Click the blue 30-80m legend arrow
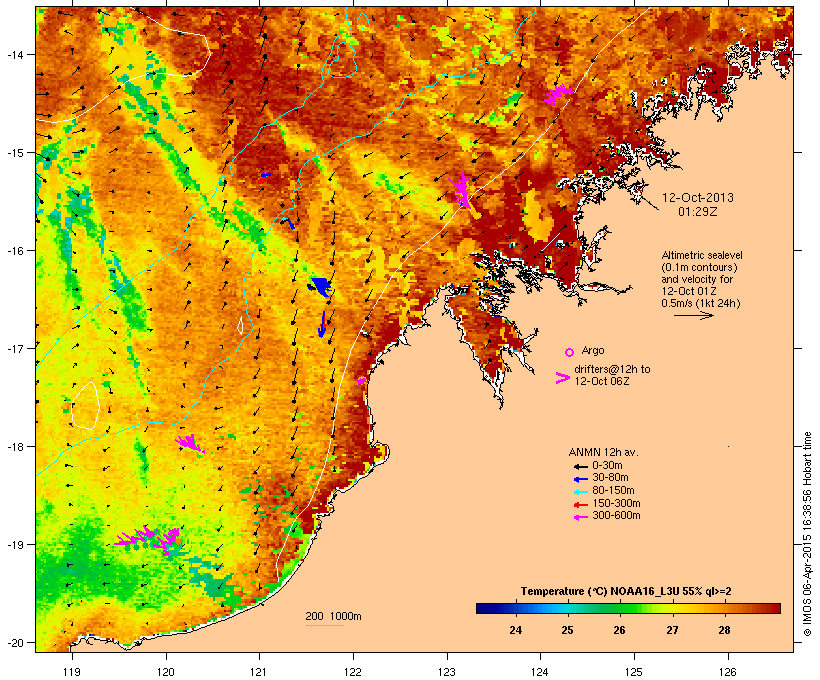The image size is (820, 680). 580,479
